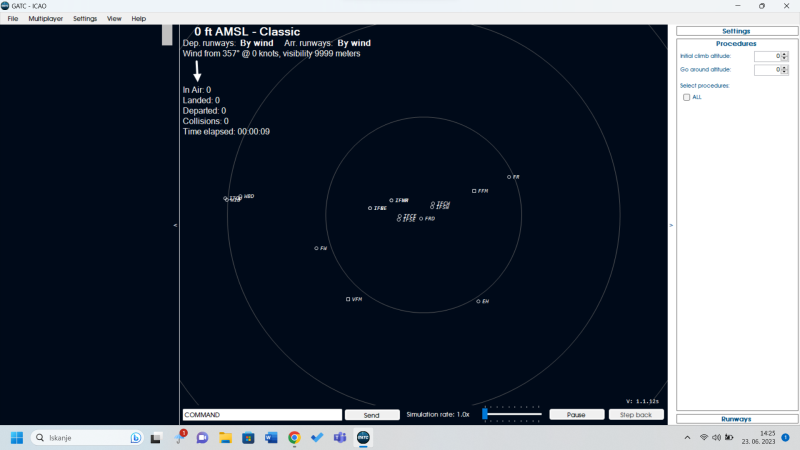Click the EN waypoint marker
Screen dimensions: 800x450
478,302
